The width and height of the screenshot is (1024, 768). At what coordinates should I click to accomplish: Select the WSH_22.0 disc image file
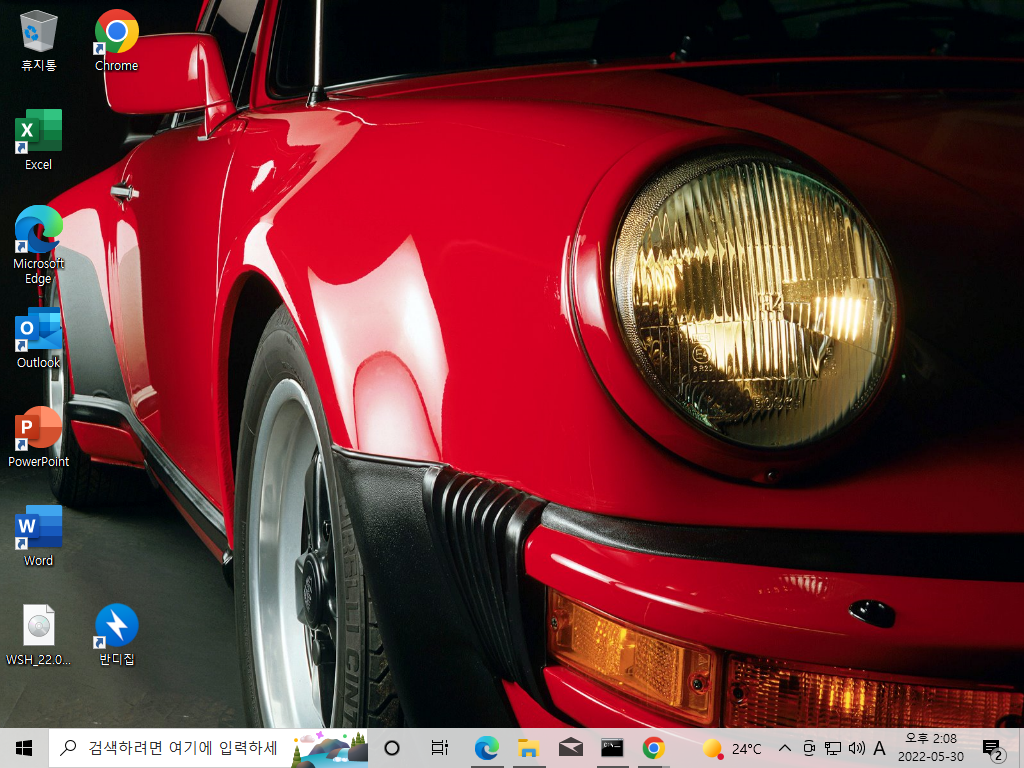click(x=39, y=635)
